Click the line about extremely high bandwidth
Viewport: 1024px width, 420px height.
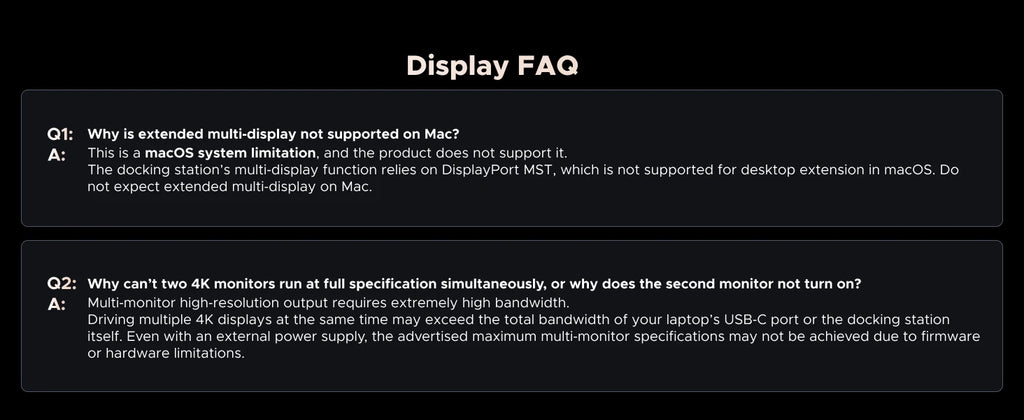click(x=328, y=303)
